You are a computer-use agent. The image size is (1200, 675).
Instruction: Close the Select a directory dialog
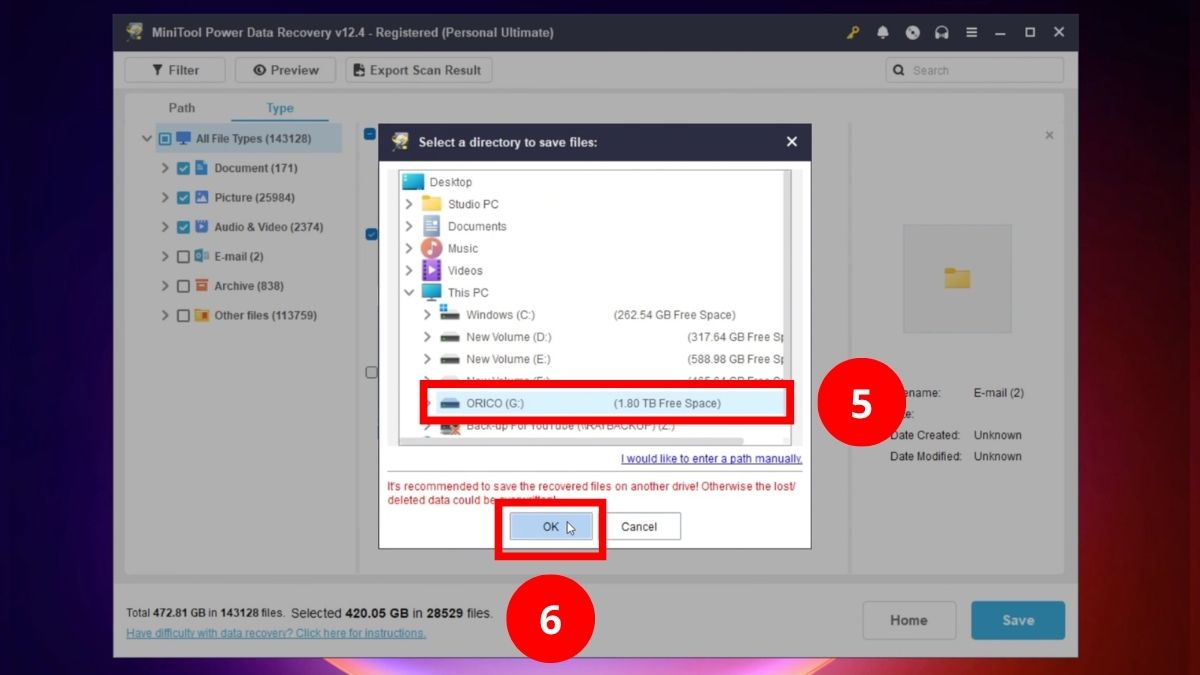click(792, 142)
